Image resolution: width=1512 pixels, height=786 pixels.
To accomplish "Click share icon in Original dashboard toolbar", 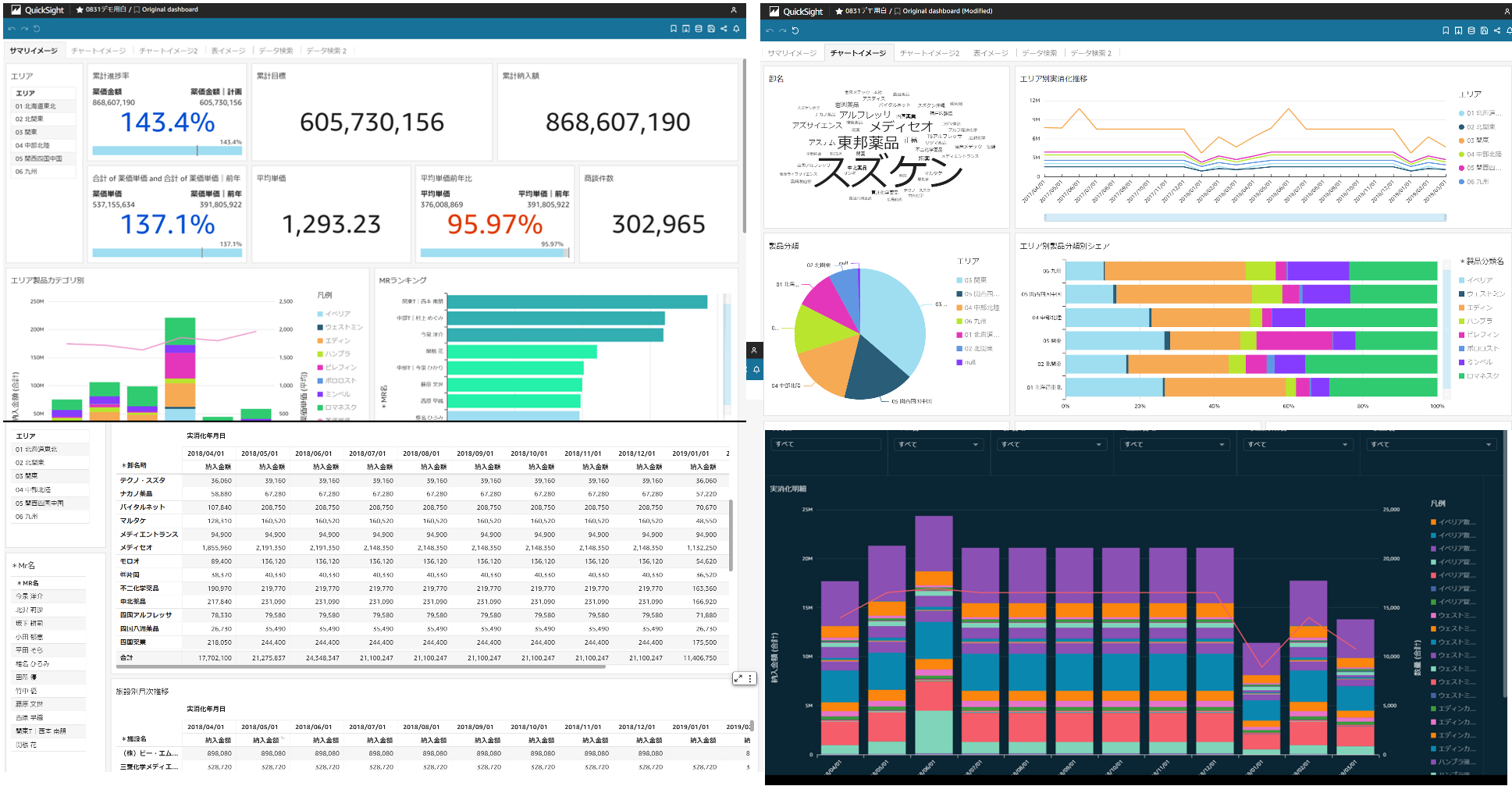I will pyautogui.click(x=724, y=29).
